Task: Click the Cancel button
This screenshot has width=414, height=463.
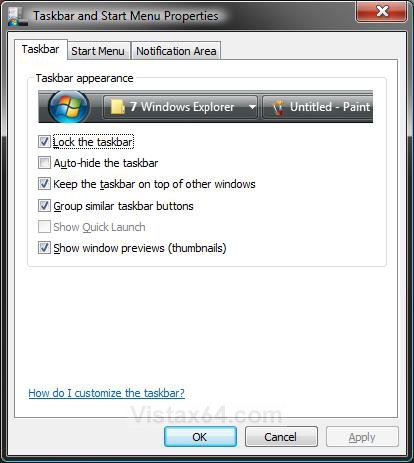Action: (x=281, y=437)
